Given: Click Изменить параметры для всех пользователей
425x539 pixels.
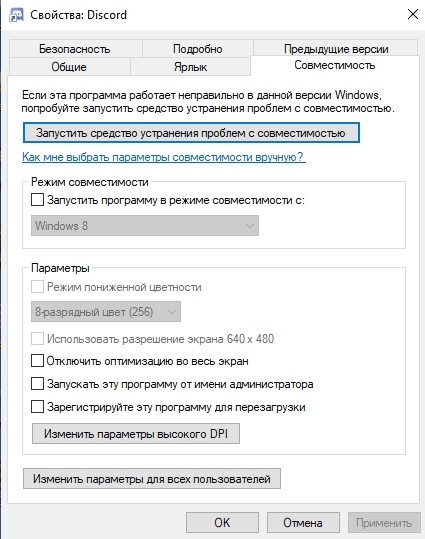Looking at the screenshot, I should (x=152, y=478).
